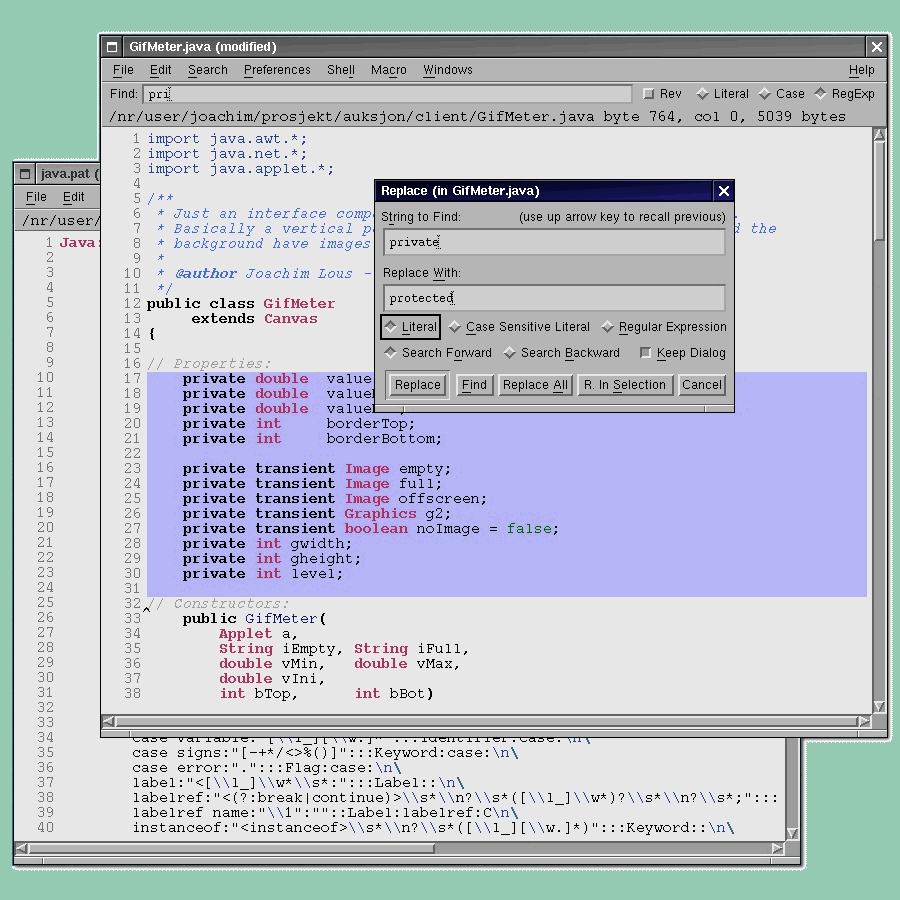900x900 pixels.
Task: Click the R. In Selection button
Action: pos(624,385)
